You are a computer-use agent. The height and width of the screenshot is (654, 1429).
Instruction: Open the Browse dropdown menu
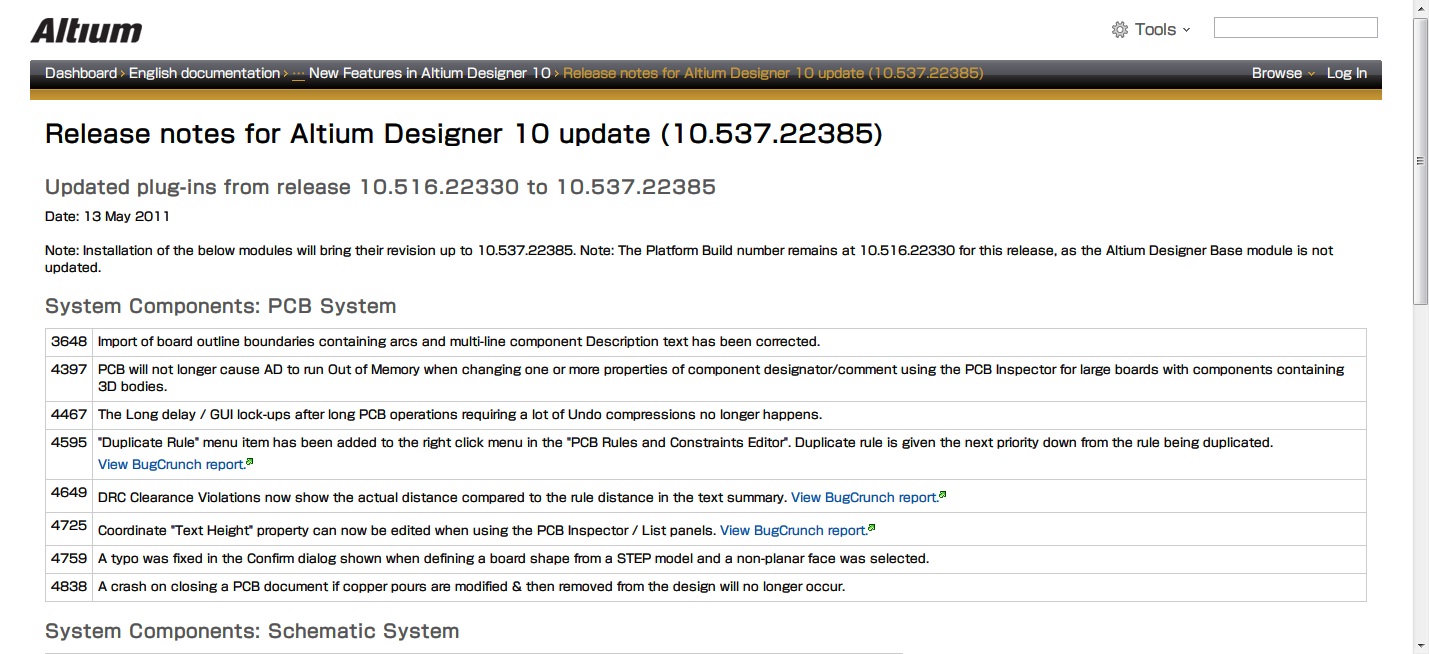click(x=1283, y=73)
